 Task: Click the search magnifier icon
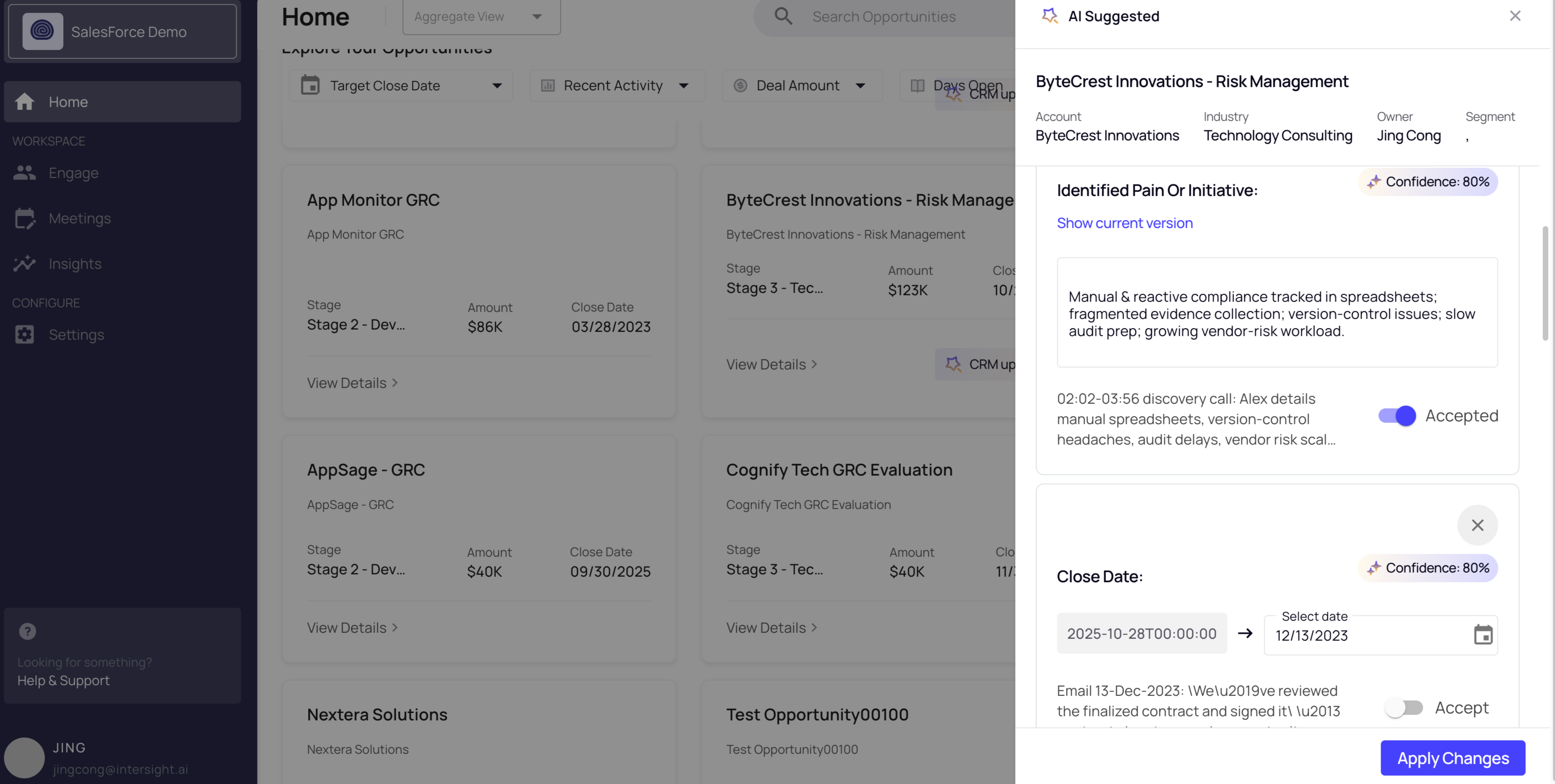(783, 16)
